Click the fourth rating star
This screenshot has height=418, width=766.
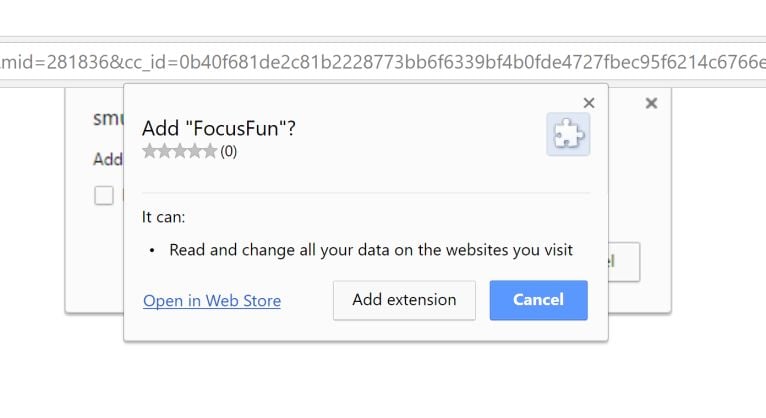195,151
